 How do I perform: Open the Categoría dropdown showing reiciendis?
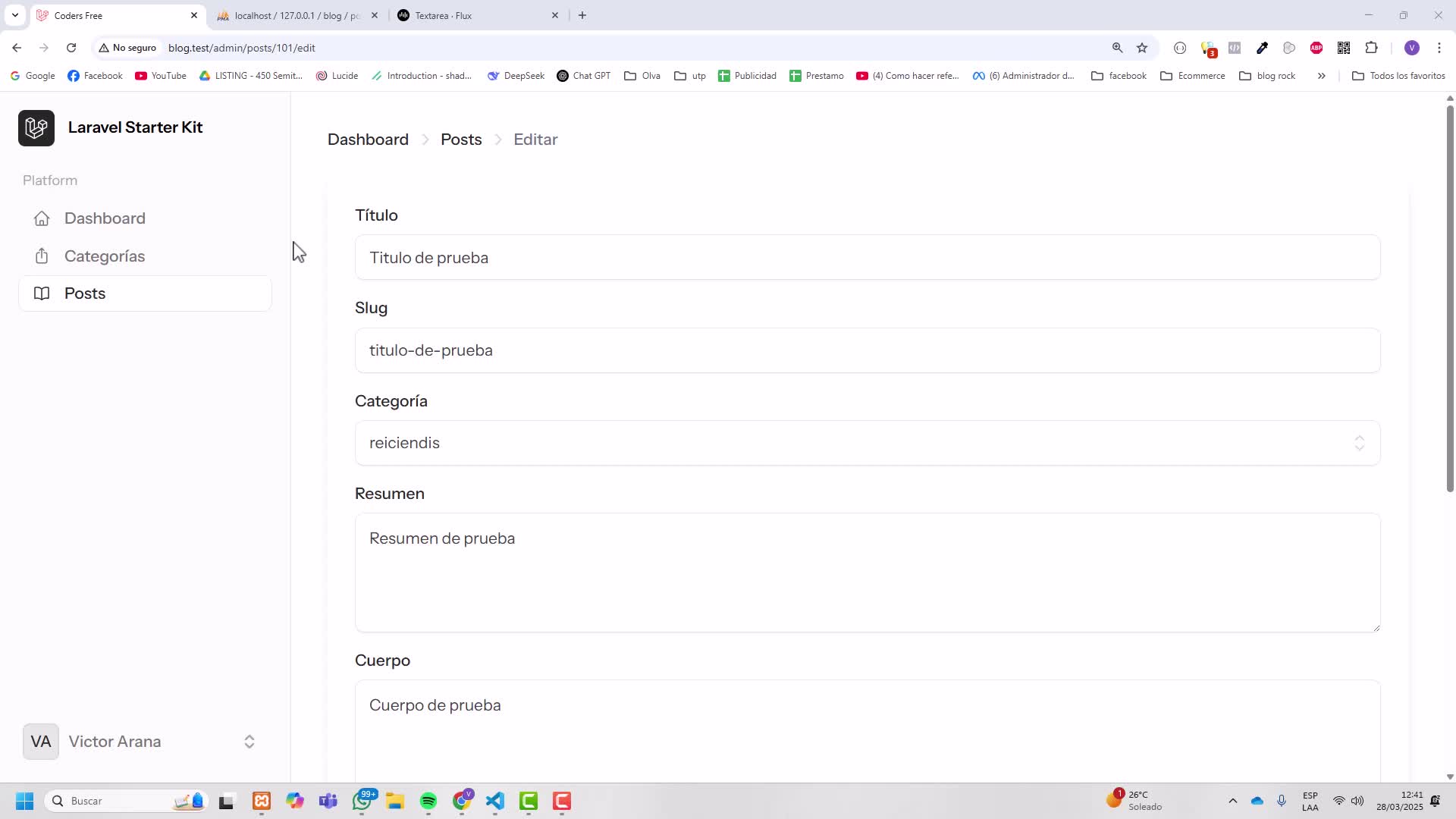coord(867,443)
